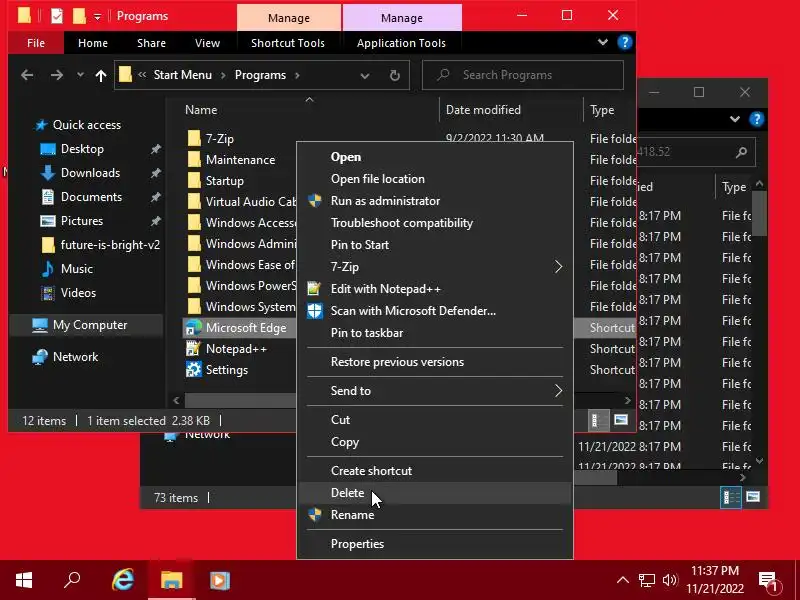
Task: Go up one folder level
Action: point(101,76)
